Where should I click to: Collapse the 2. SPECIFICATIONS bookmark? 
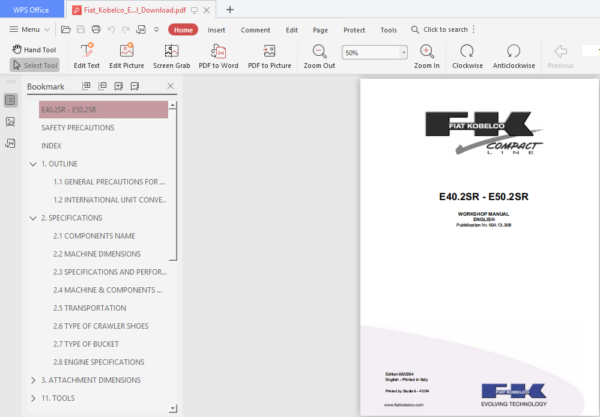[x=33, y=218]
